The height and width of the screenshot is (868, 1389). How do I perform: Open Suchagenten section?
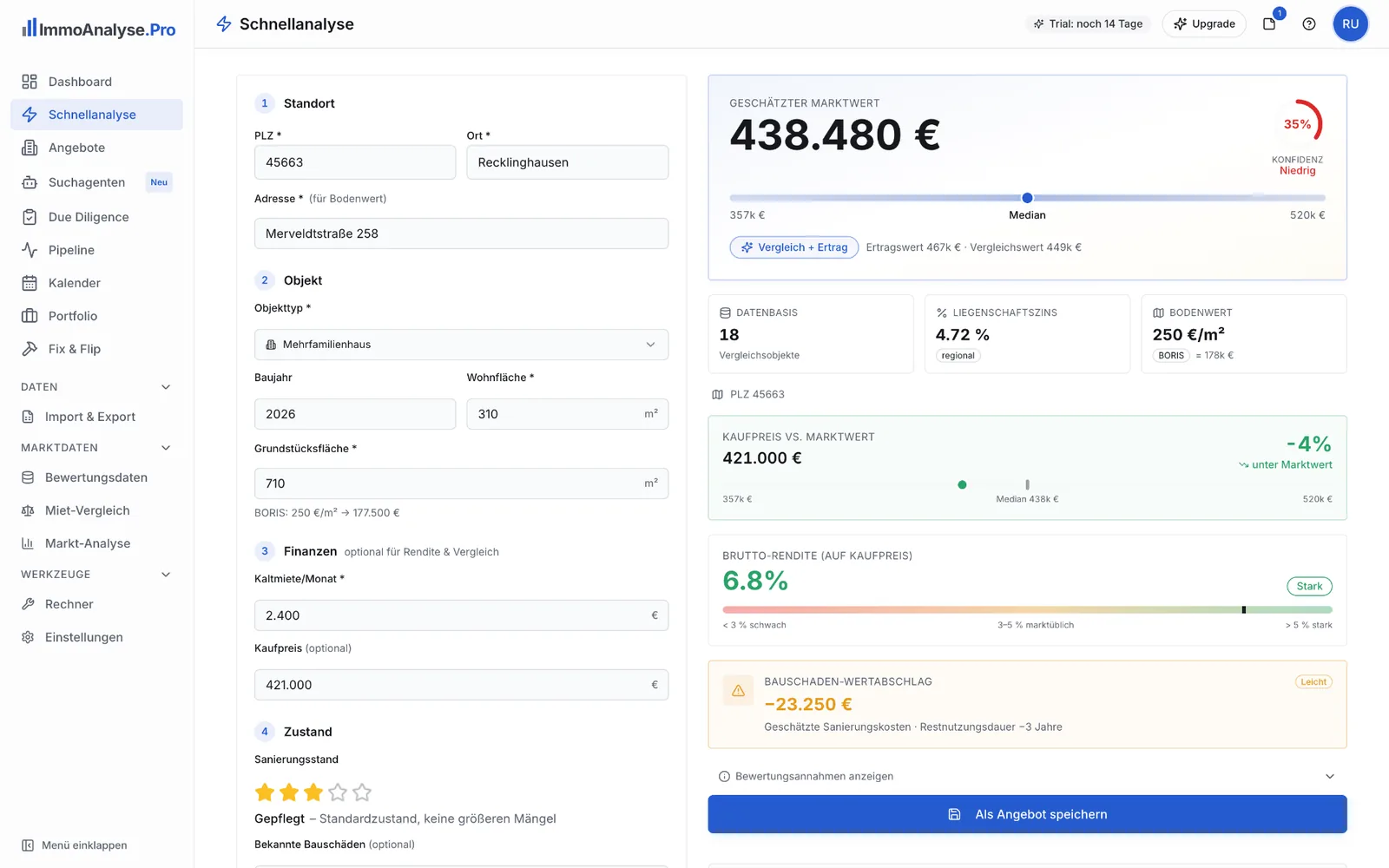(96, 182)
